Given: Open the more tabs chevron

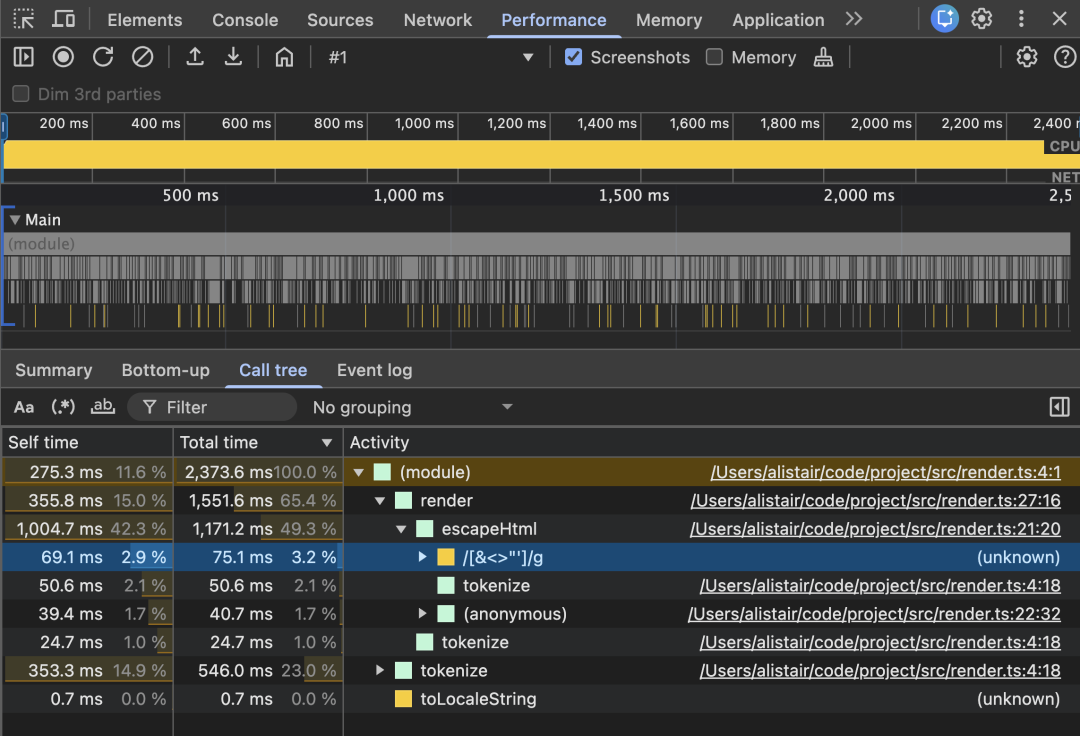Looking at the screenshot, I should 854,19.
